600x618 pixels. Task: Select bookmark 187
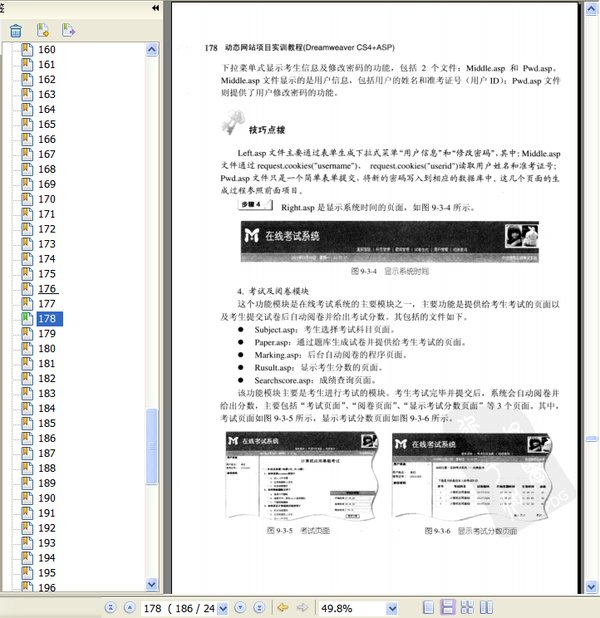click(x=47, y=453)
